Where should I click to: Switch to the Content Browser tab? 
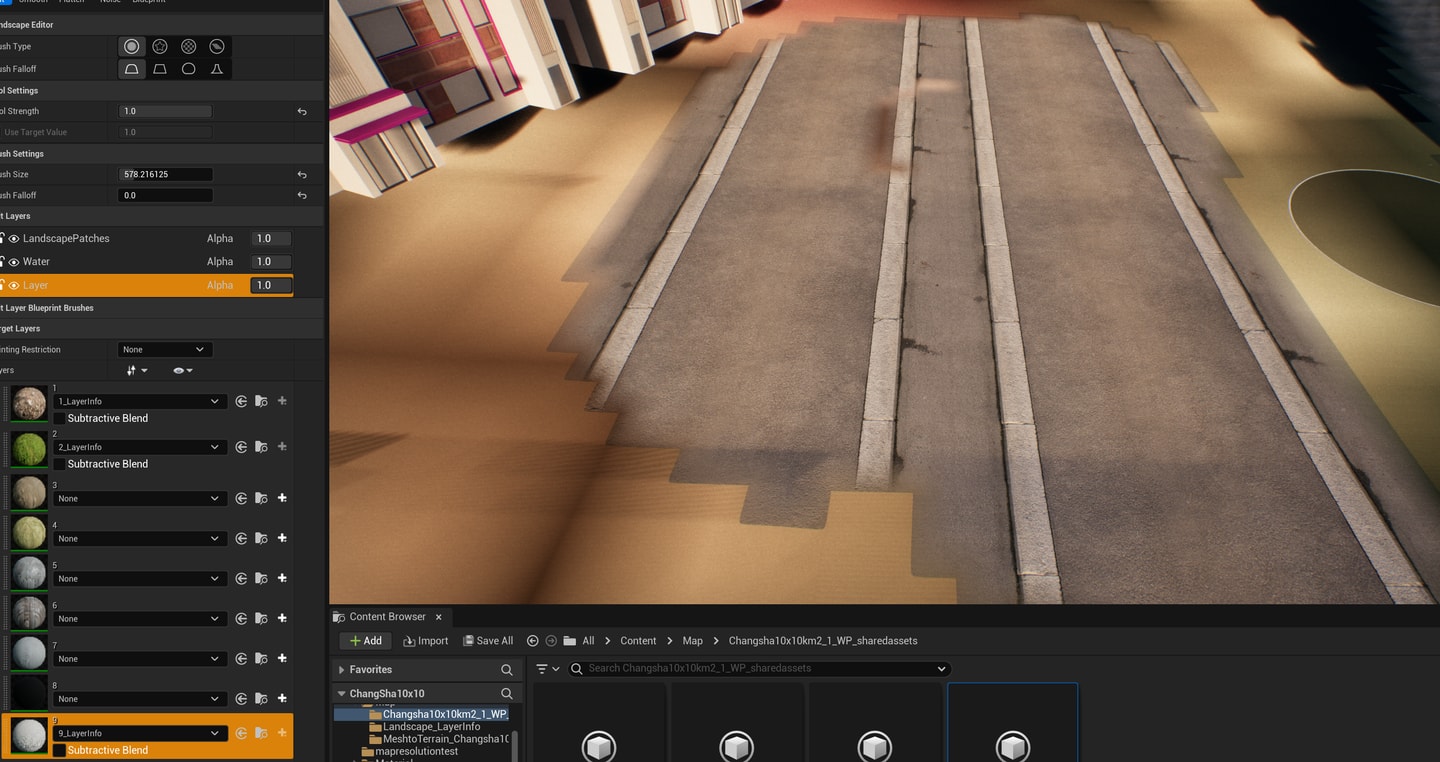click(386, 617)
